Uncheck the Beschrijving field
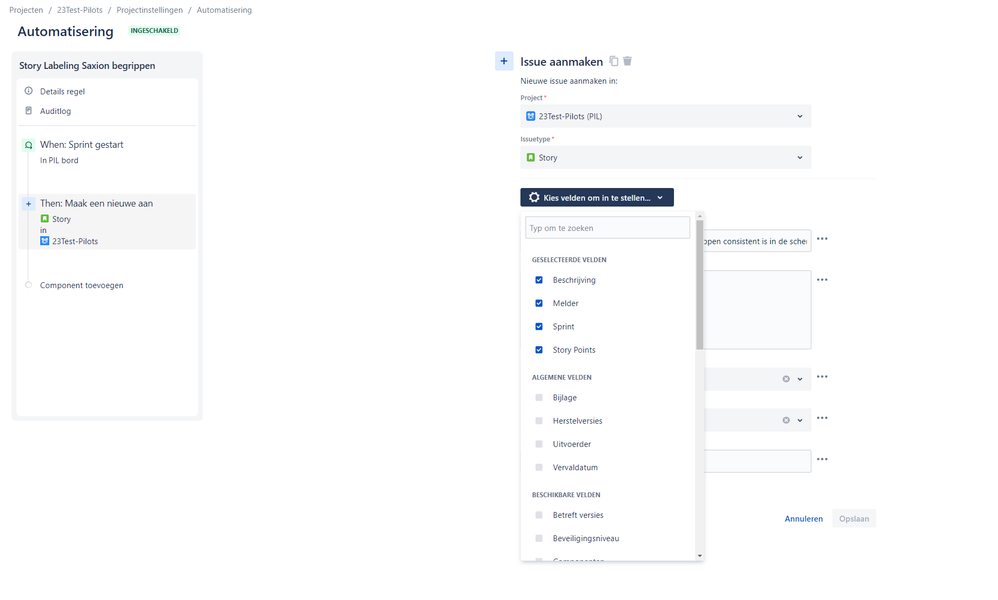This screenshot has width=998, height=600. 539,280
